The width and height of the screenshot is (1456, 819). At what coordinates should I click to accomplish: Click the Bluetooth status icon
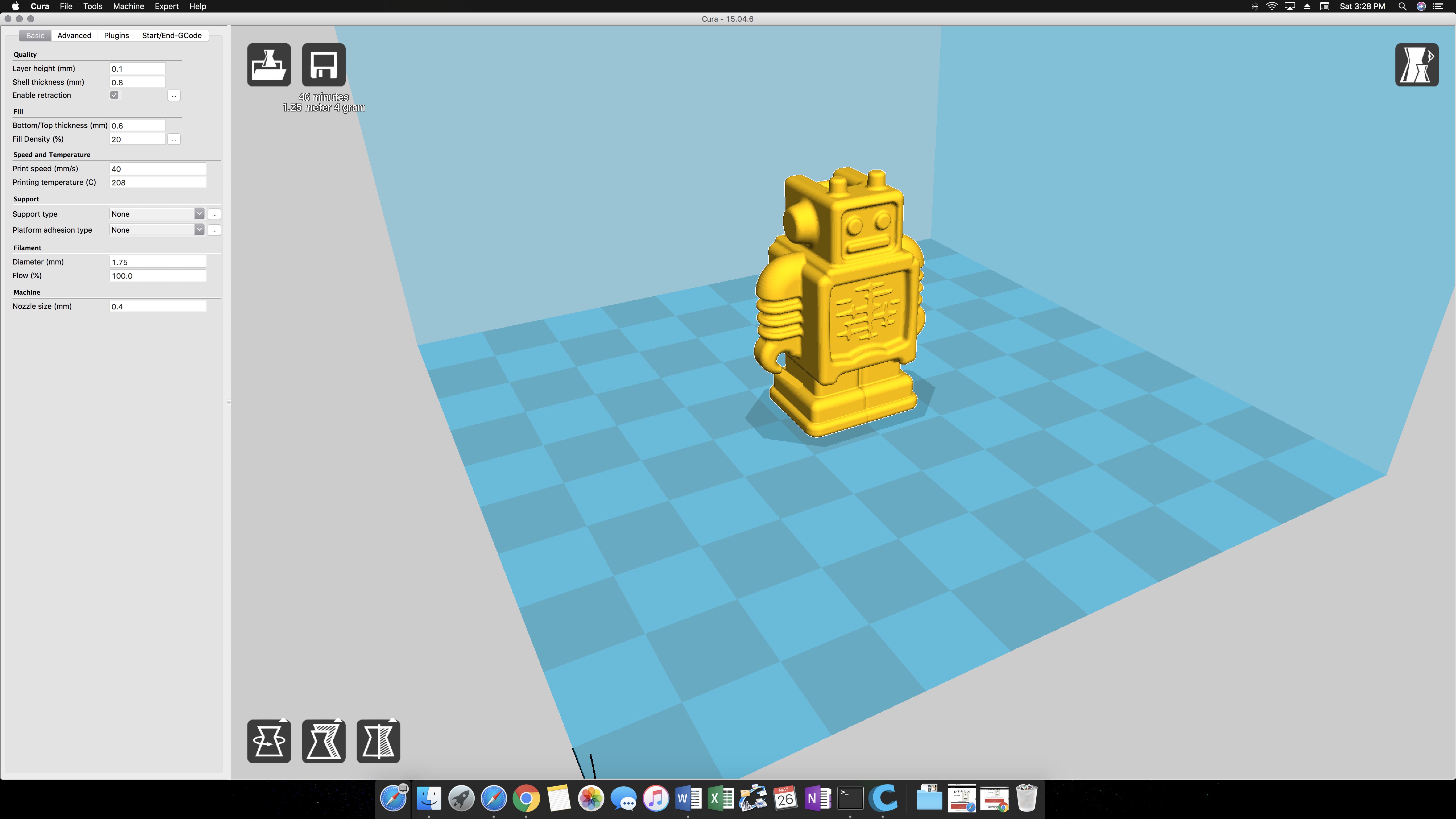click(1255, 6)
